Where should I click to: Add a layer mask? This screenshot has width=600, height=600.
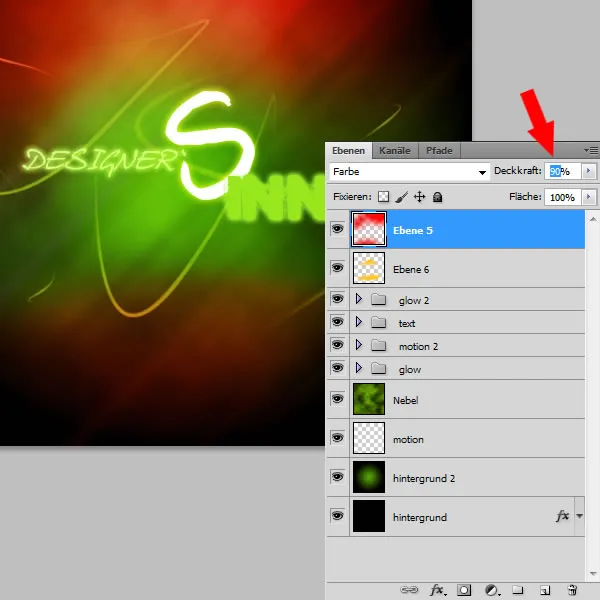click(x=464, y=590)
